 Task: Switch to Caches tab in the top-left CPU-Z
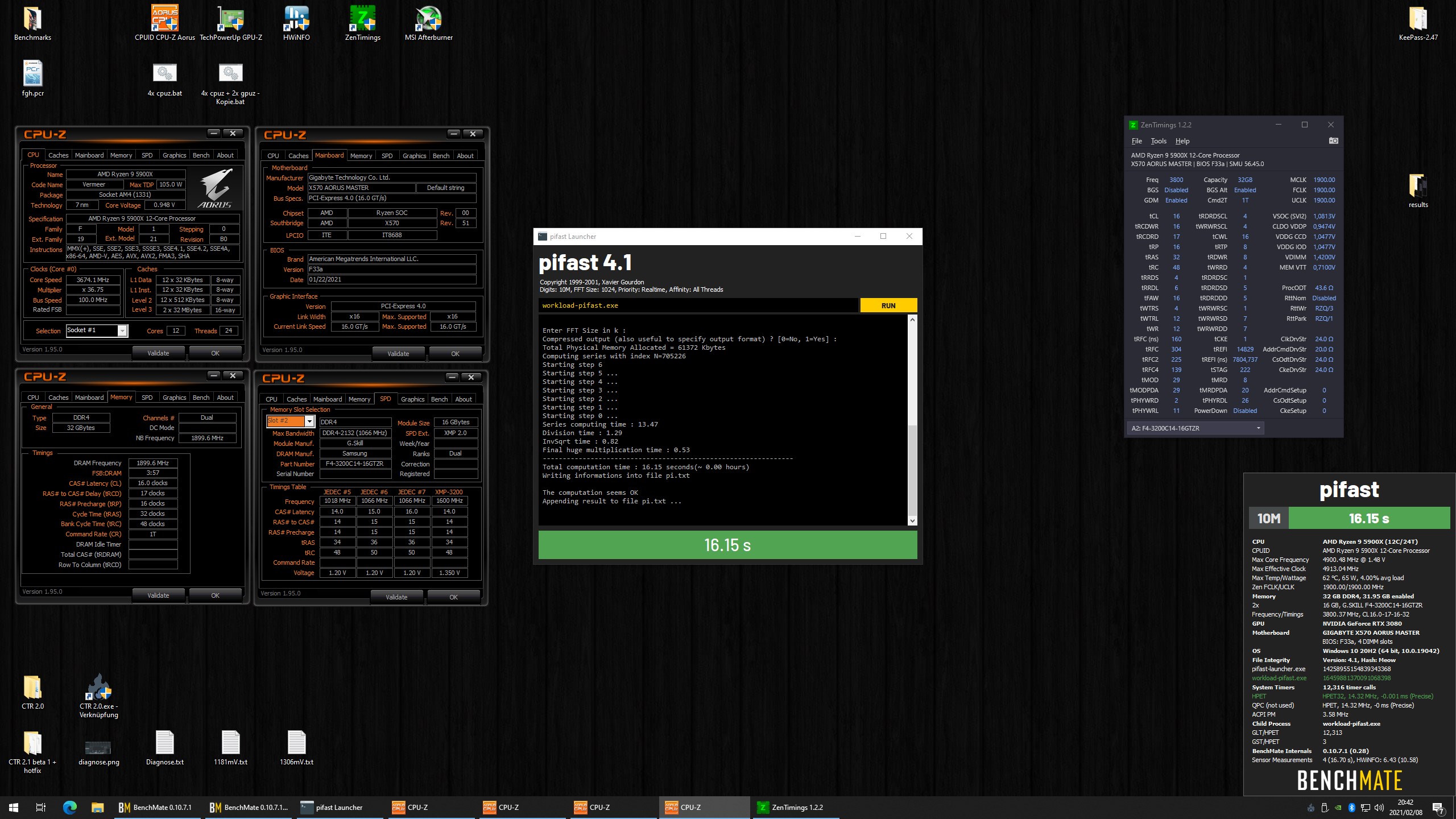[58, 155]
